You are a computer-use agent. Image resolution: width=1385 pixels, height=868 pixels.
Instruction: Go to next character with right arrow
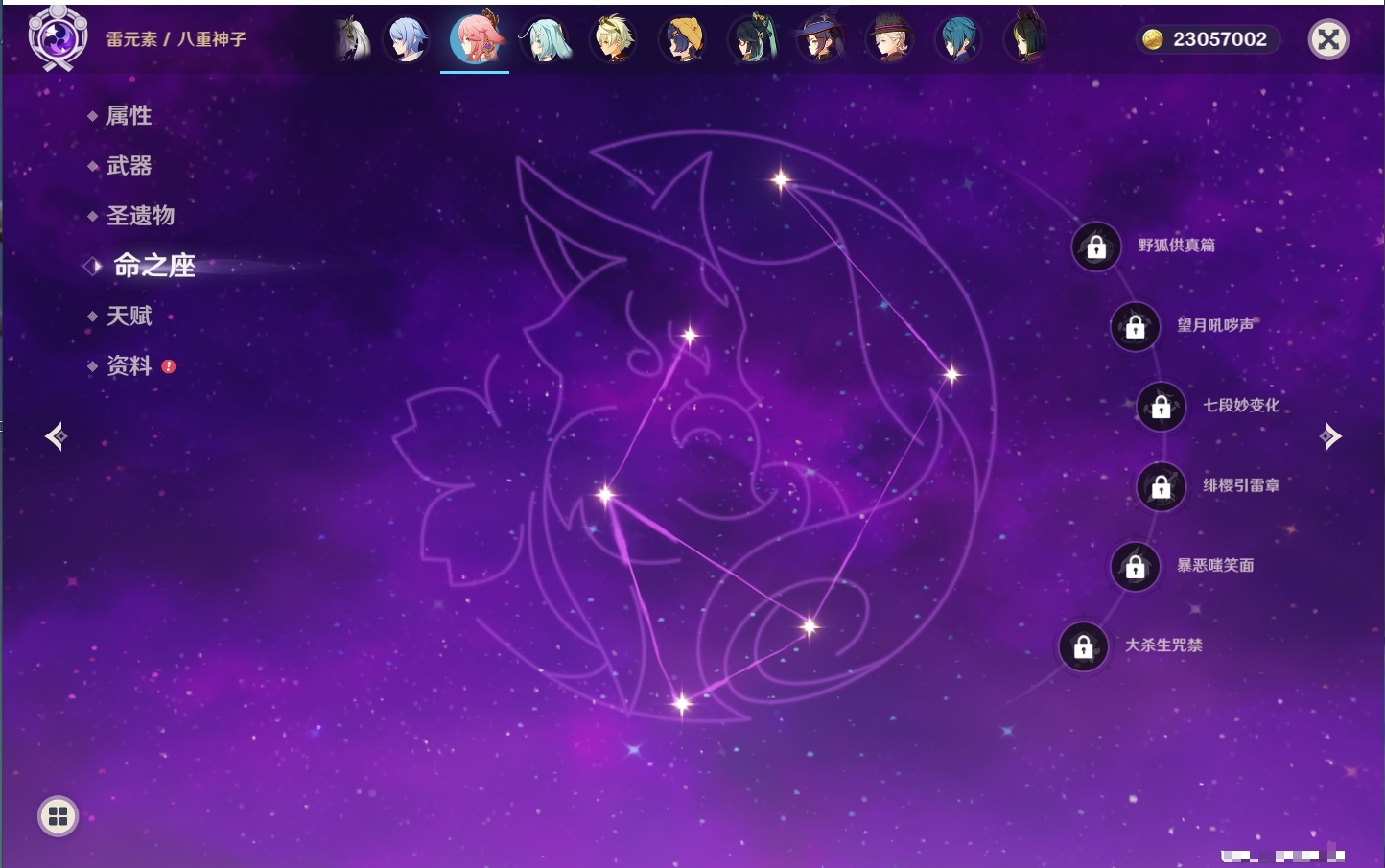(x=1330, y=436)
